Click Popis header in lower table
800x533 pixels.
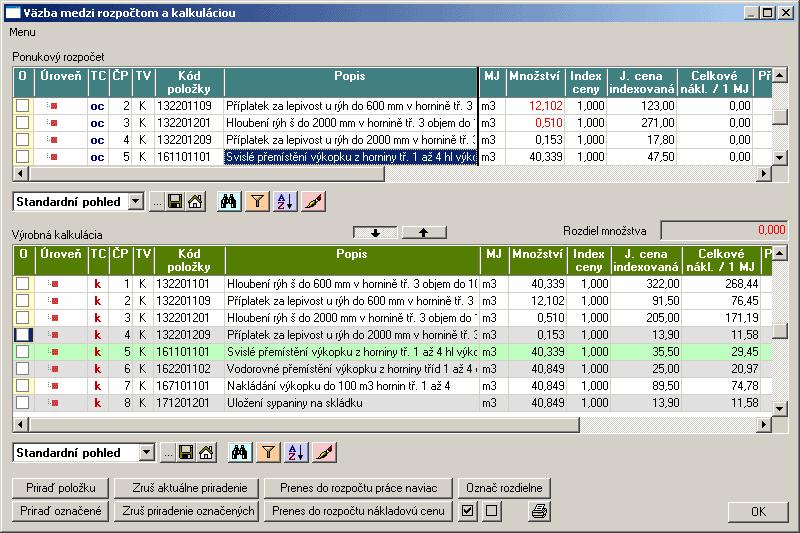click(x=352, y=260)
